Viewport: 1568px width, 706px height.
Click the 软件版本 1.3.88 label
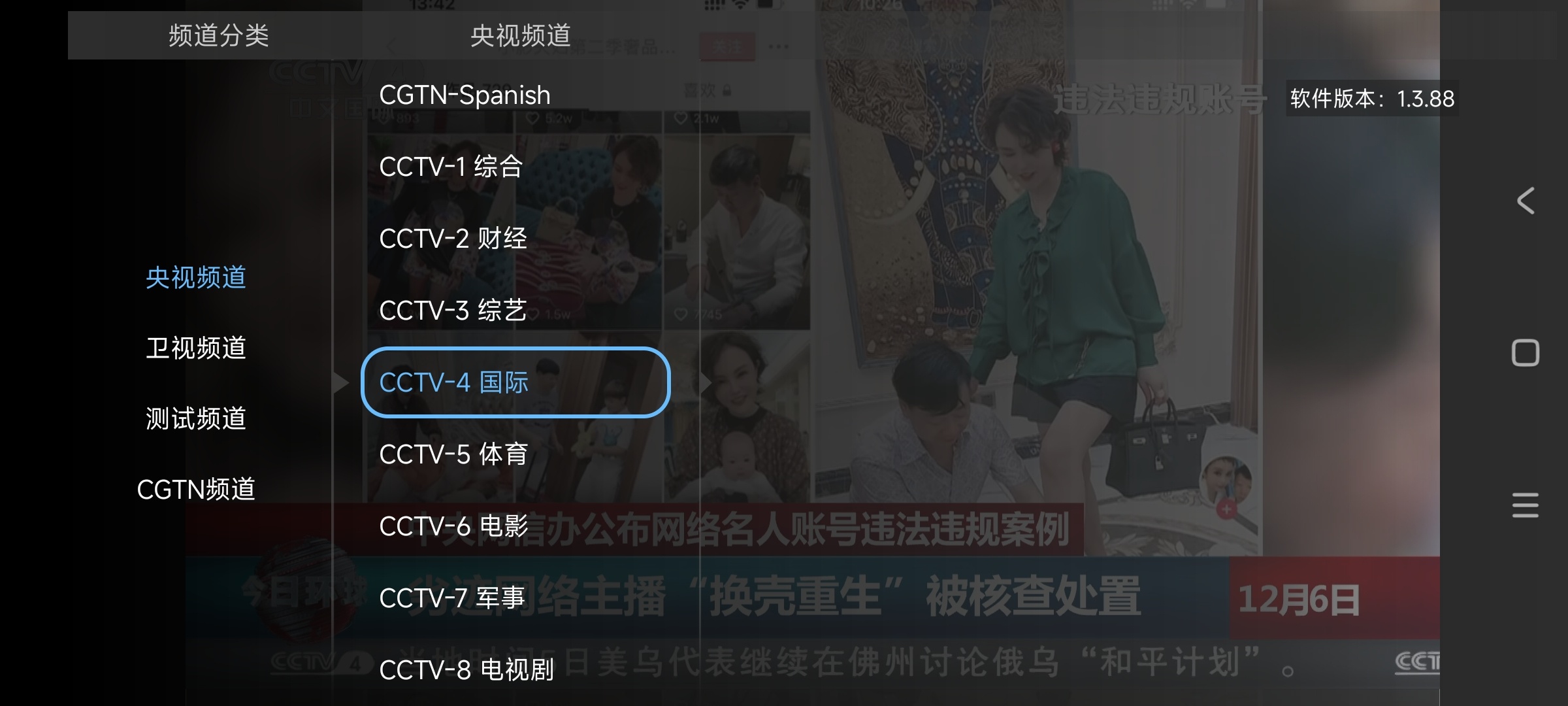(x=1372, y=99)
